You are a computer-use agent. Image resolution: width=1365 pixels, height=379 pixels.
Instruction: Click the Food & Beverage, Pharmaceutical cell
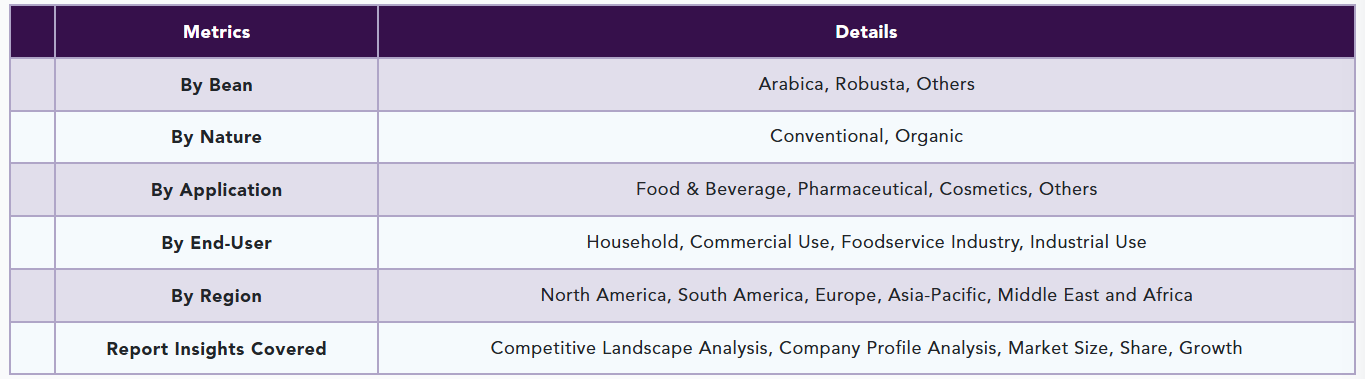tap(866, 189)
